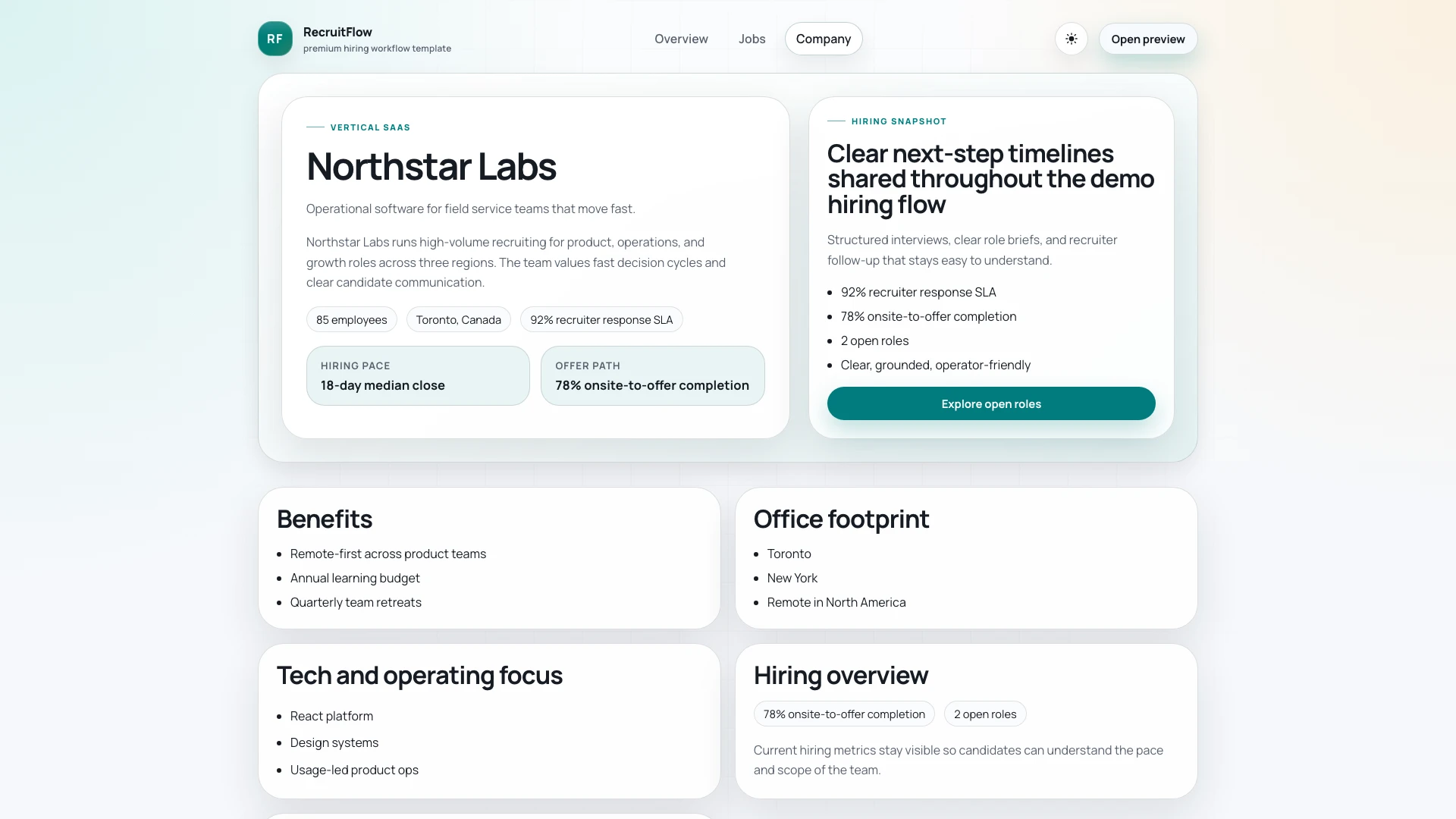Image resolution: width=1456 pixels, height=819 pixels.
Task: Click the 92% recruiter response SLA chip
Action: point(601,319)
